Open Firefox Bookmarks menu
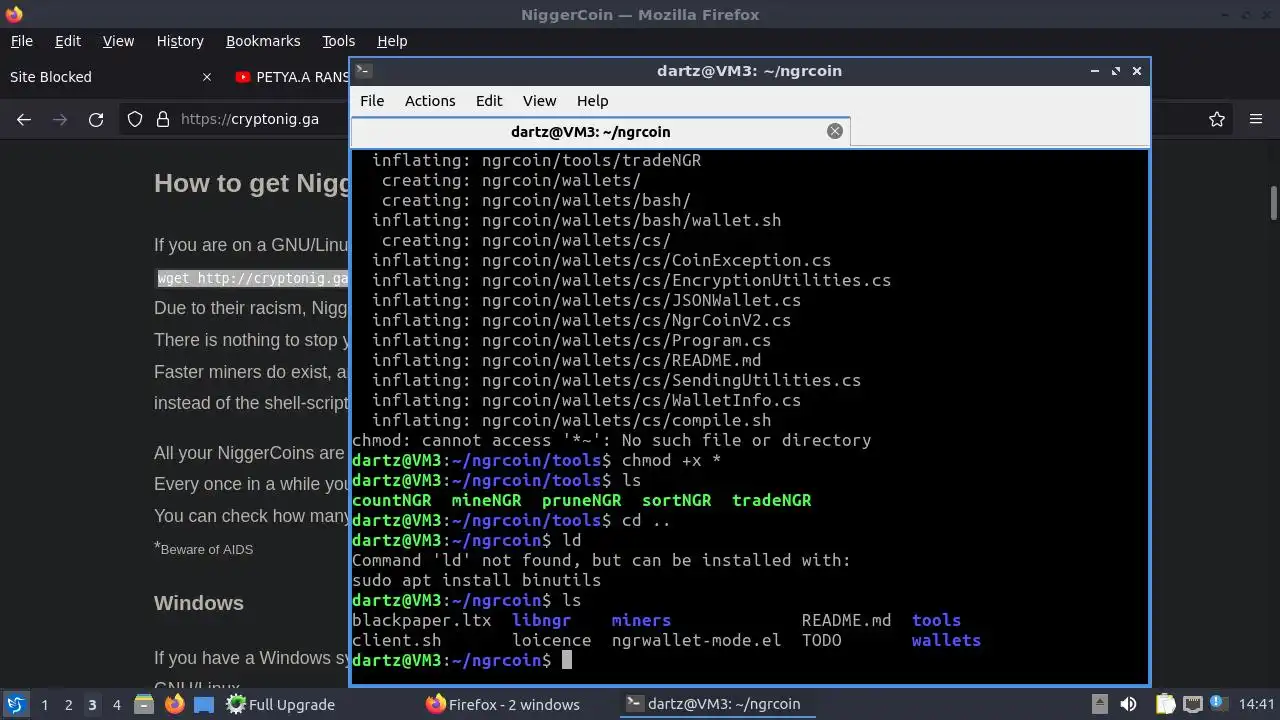 click(263, 41)
